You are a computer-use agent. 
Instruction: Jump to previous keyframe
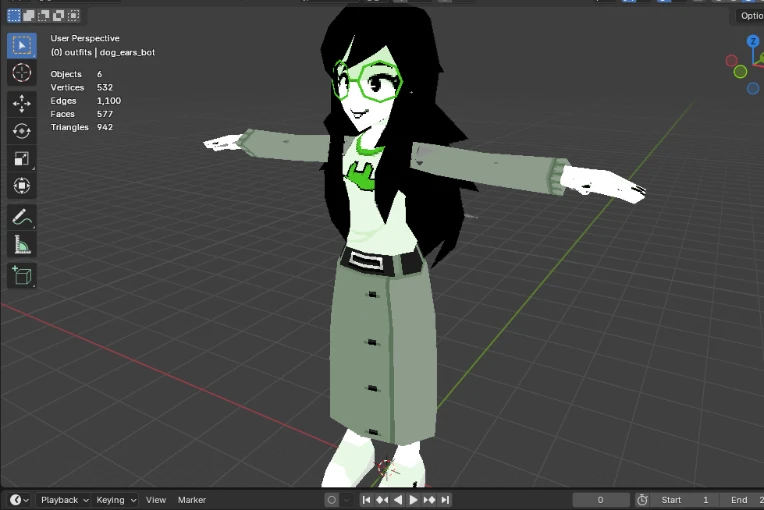click(382, 500)
